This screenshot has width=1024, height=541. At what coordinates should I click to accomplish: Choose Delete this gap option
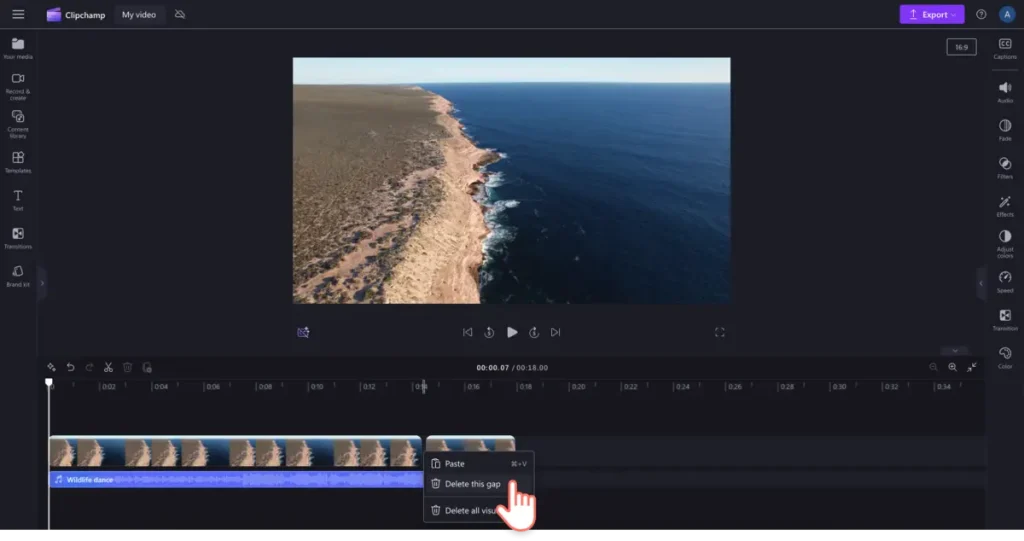pyautogui.click(x=479, y=484)
